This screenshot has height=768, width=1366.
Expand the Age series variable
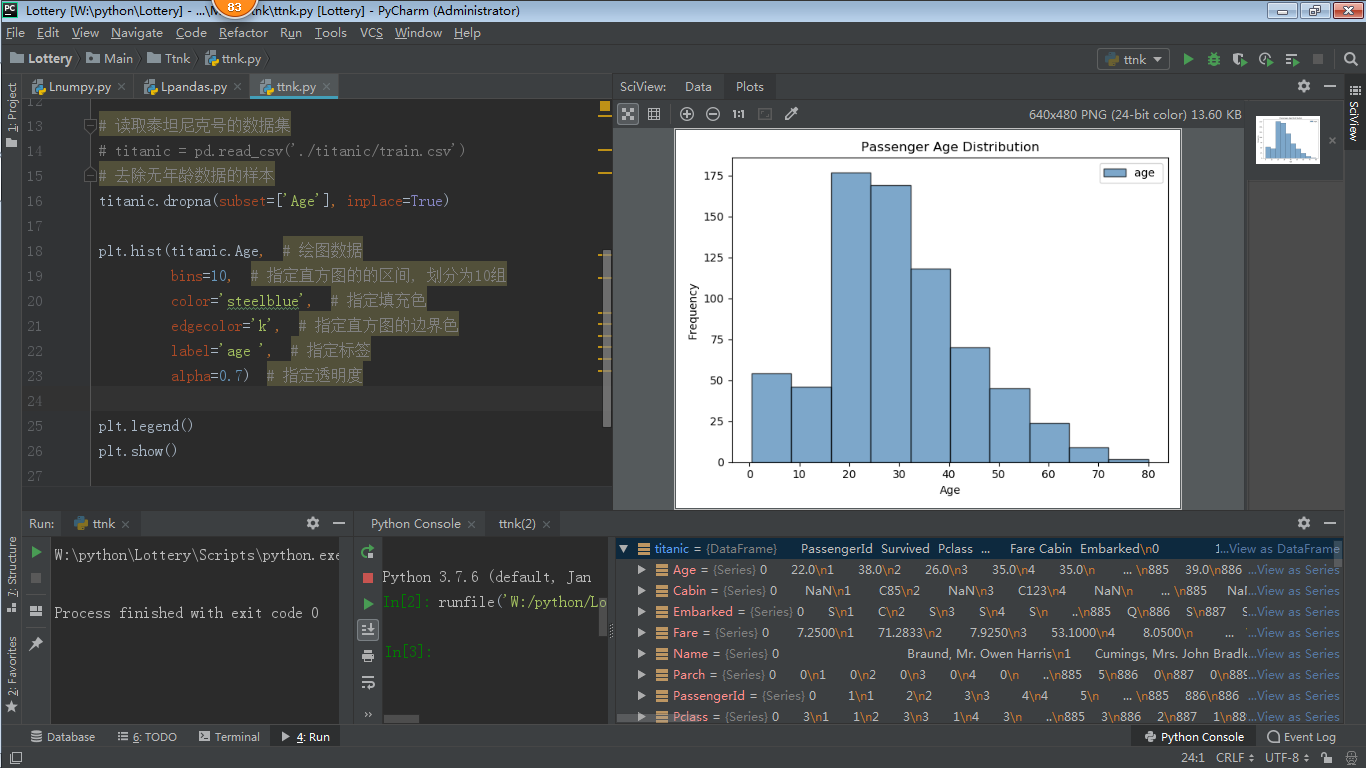tap(643, 570)
